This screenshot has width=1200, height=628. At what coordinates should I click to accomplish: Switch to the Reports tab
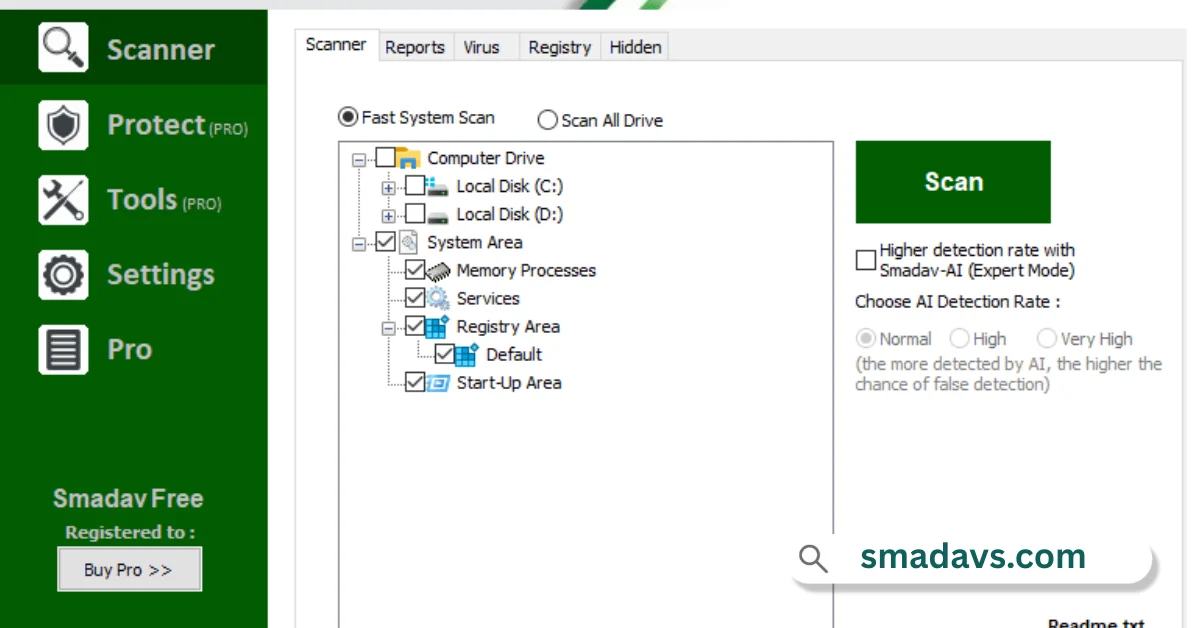[x=415, y=46]
